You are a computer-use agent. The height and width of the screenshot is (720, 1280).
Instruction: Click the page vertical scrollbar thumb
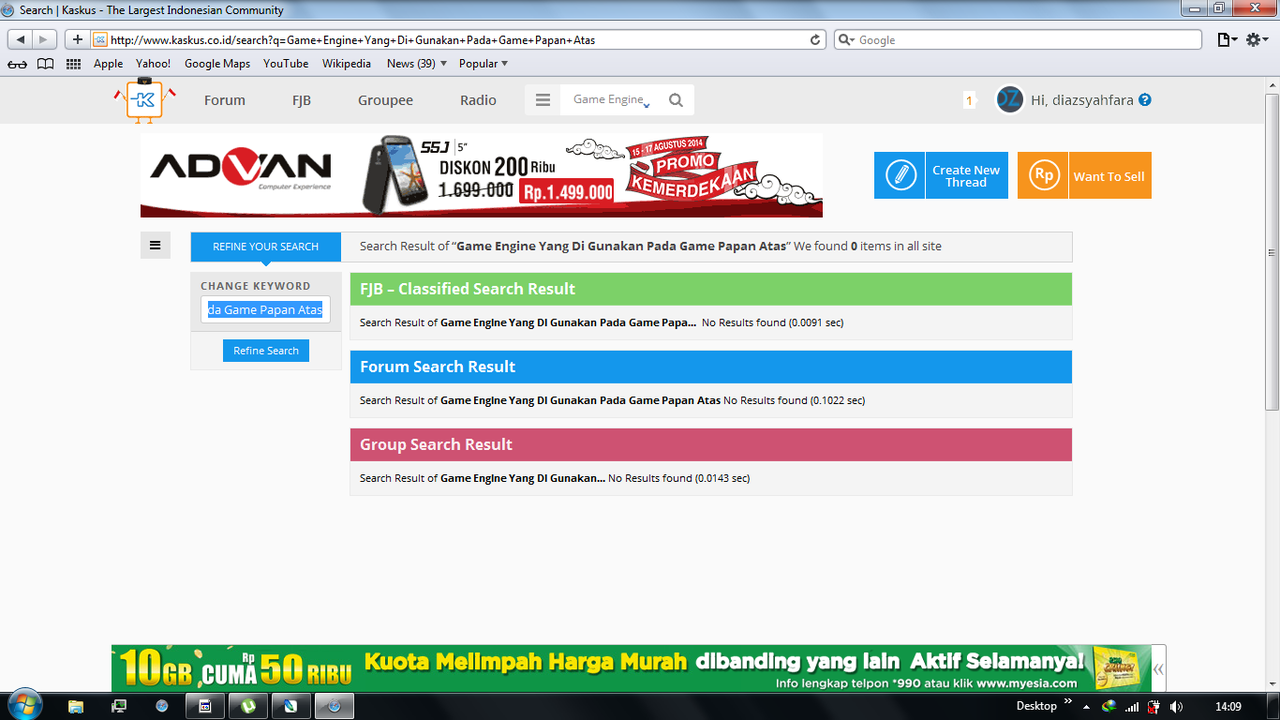[x=1272, y=252]
